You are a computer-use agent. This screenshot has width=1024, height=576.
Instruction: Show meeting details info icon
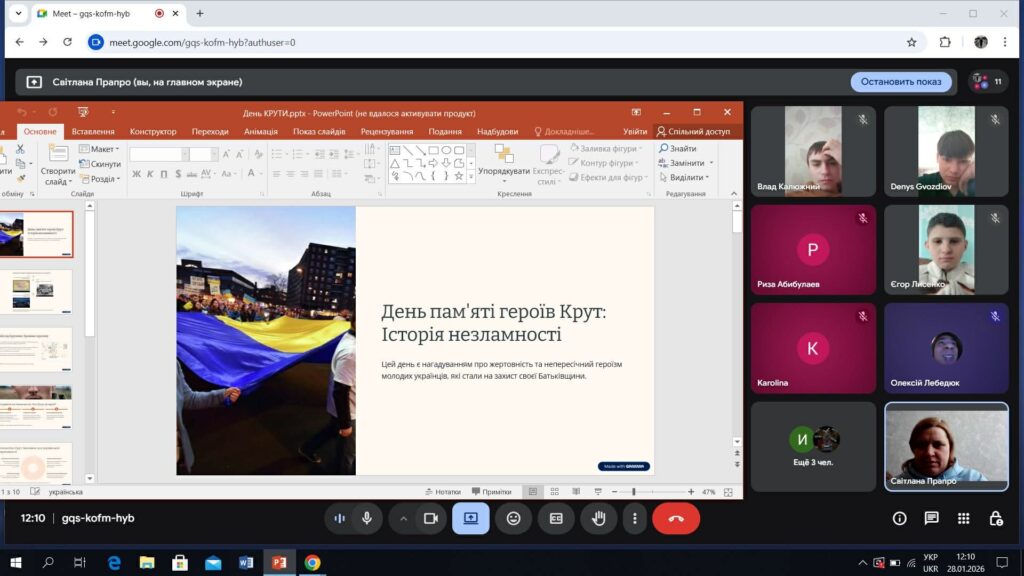[899, 518]
